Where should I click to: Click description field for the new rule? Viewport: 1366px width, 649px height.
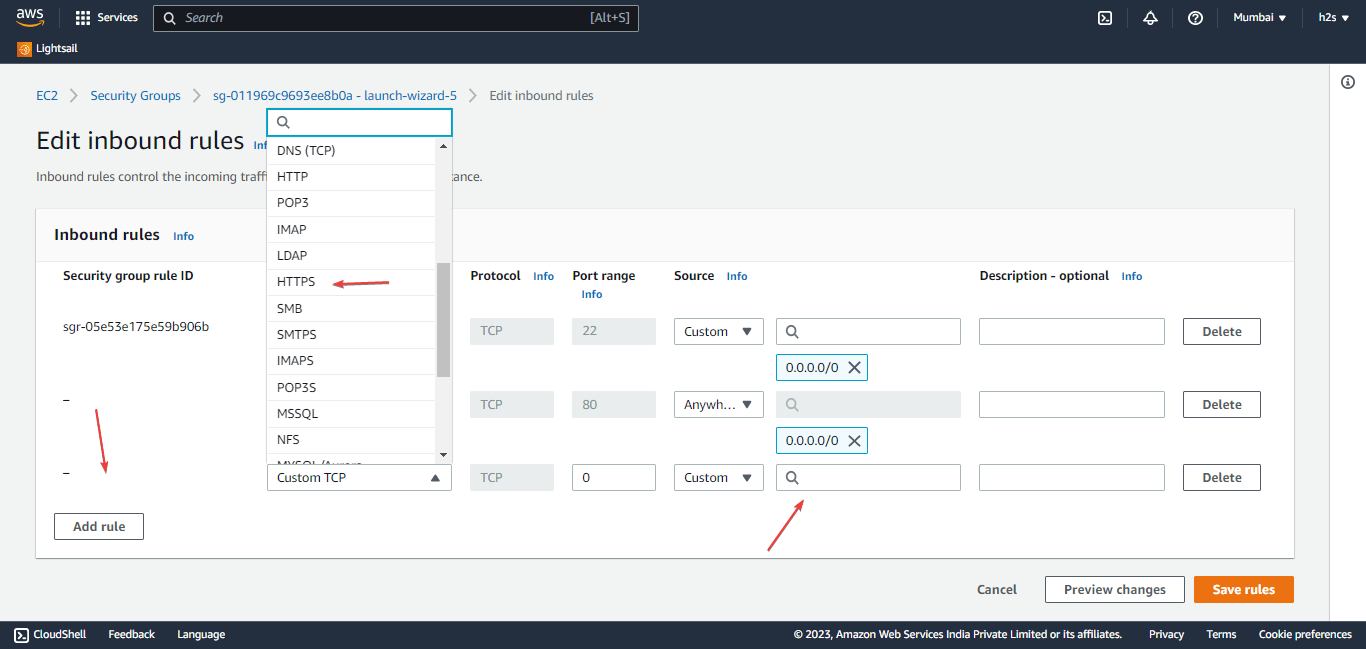pos(1072,478)
